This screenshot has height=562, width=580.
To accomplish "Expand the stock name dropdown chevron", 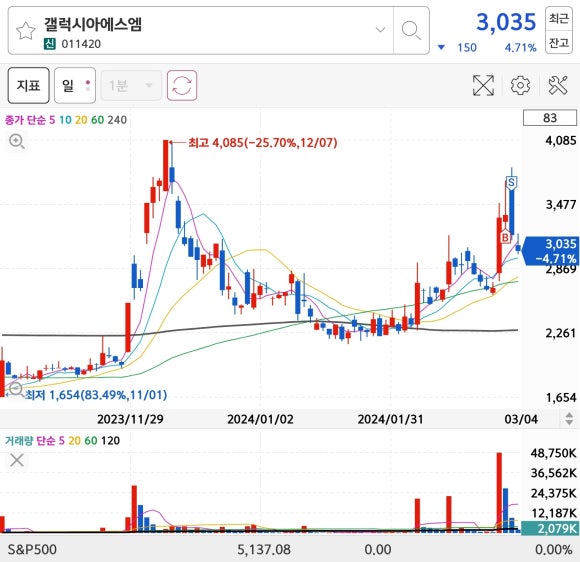I will [380, 29].
